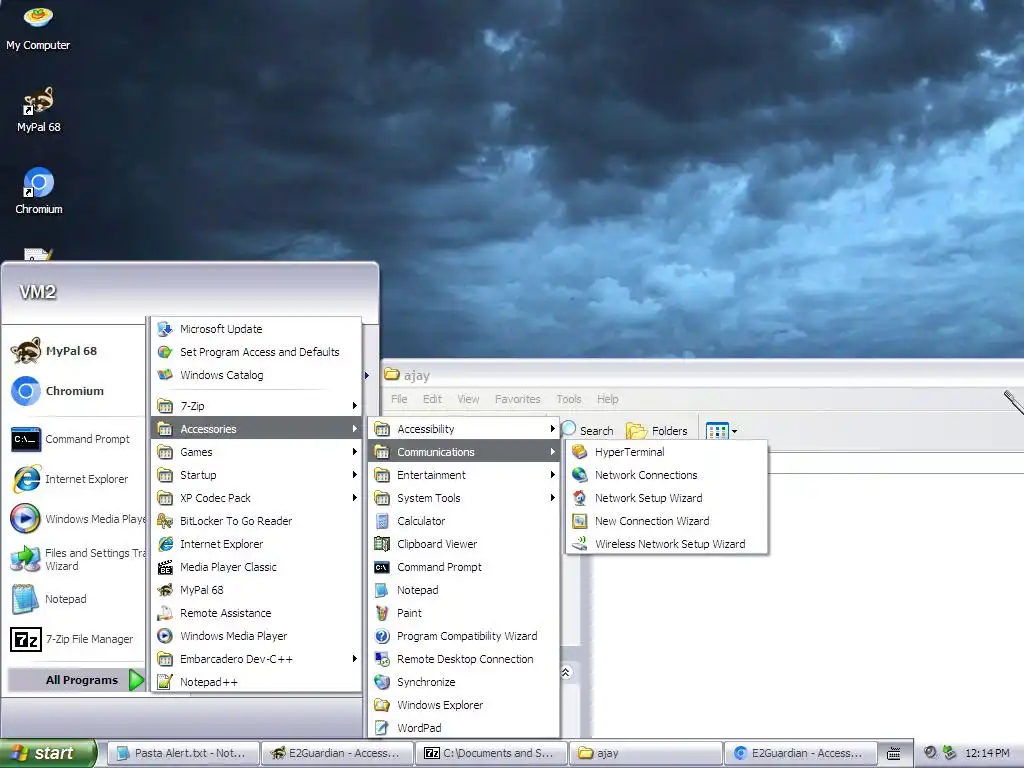Start the New Connection Wizard
Image resolution: width=1024 pixels, height=768 pixels.
(666, 520)
